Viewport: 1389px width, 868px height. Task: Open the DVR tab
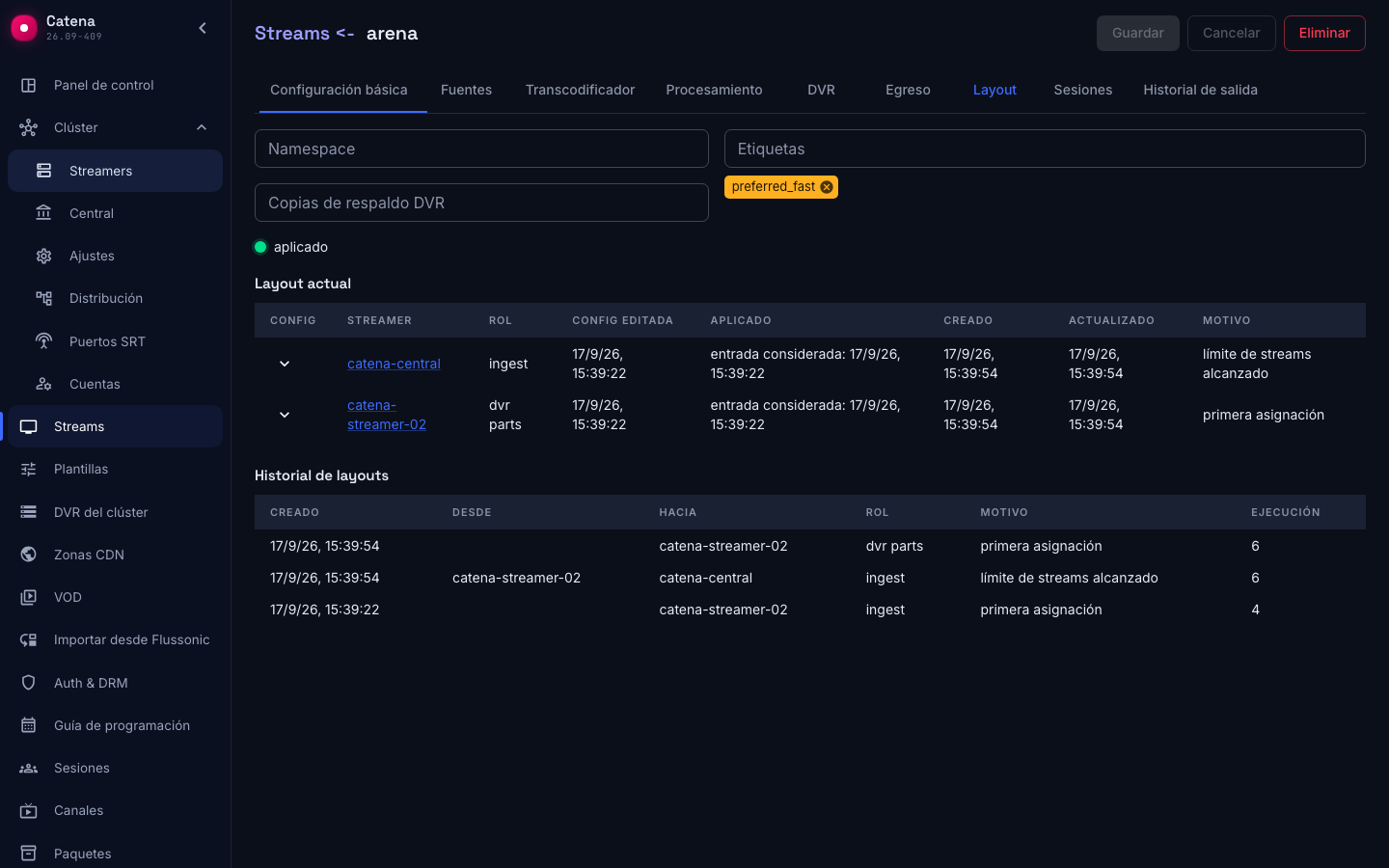[821, 90]
